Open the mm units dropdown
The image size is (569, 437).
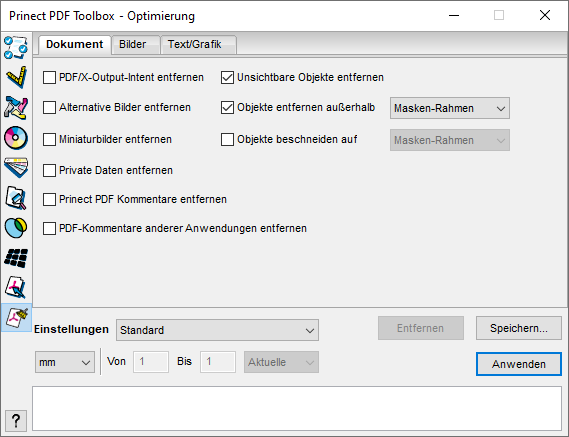(x=65, y=362)
